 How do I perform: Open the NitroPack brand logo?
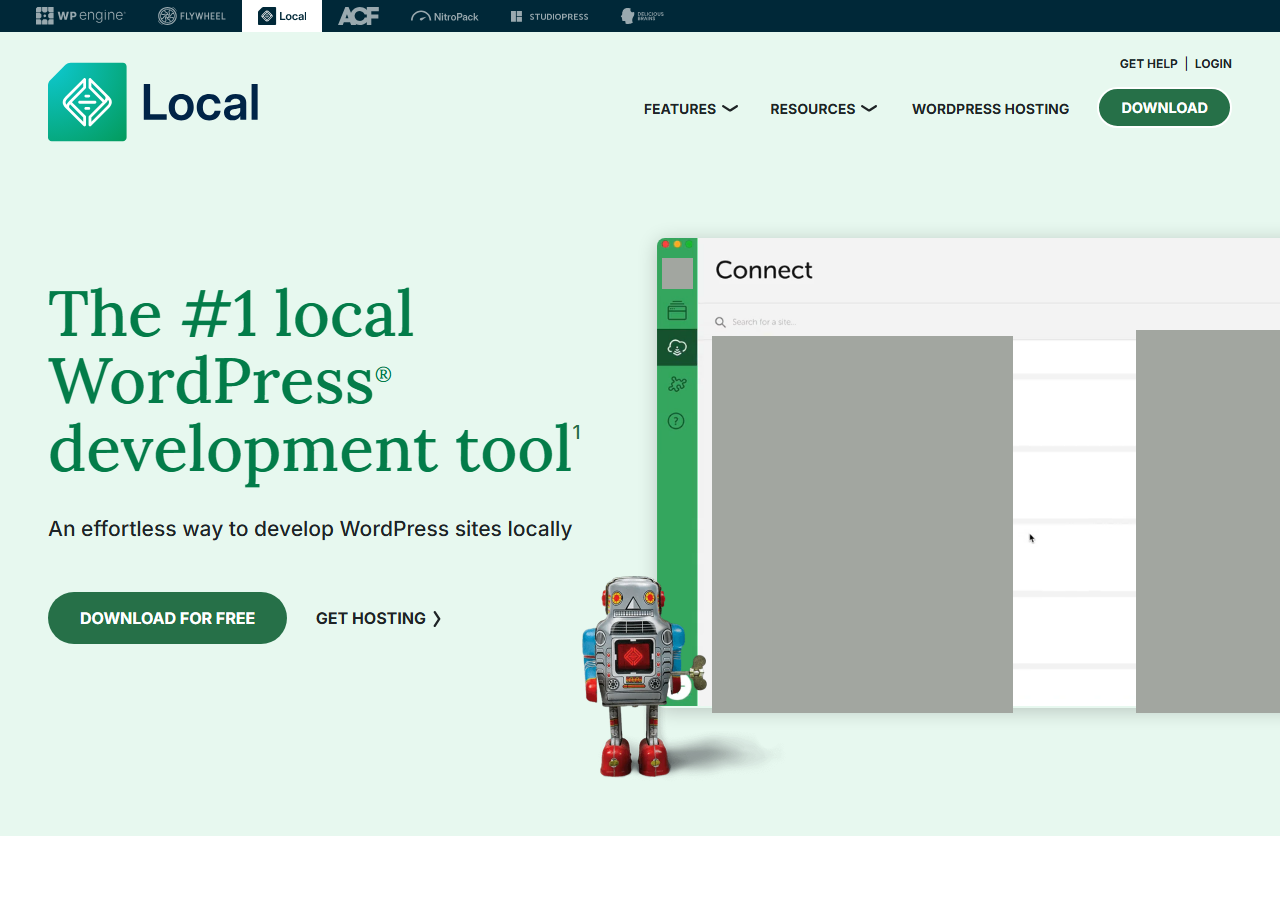pos(444,16)
